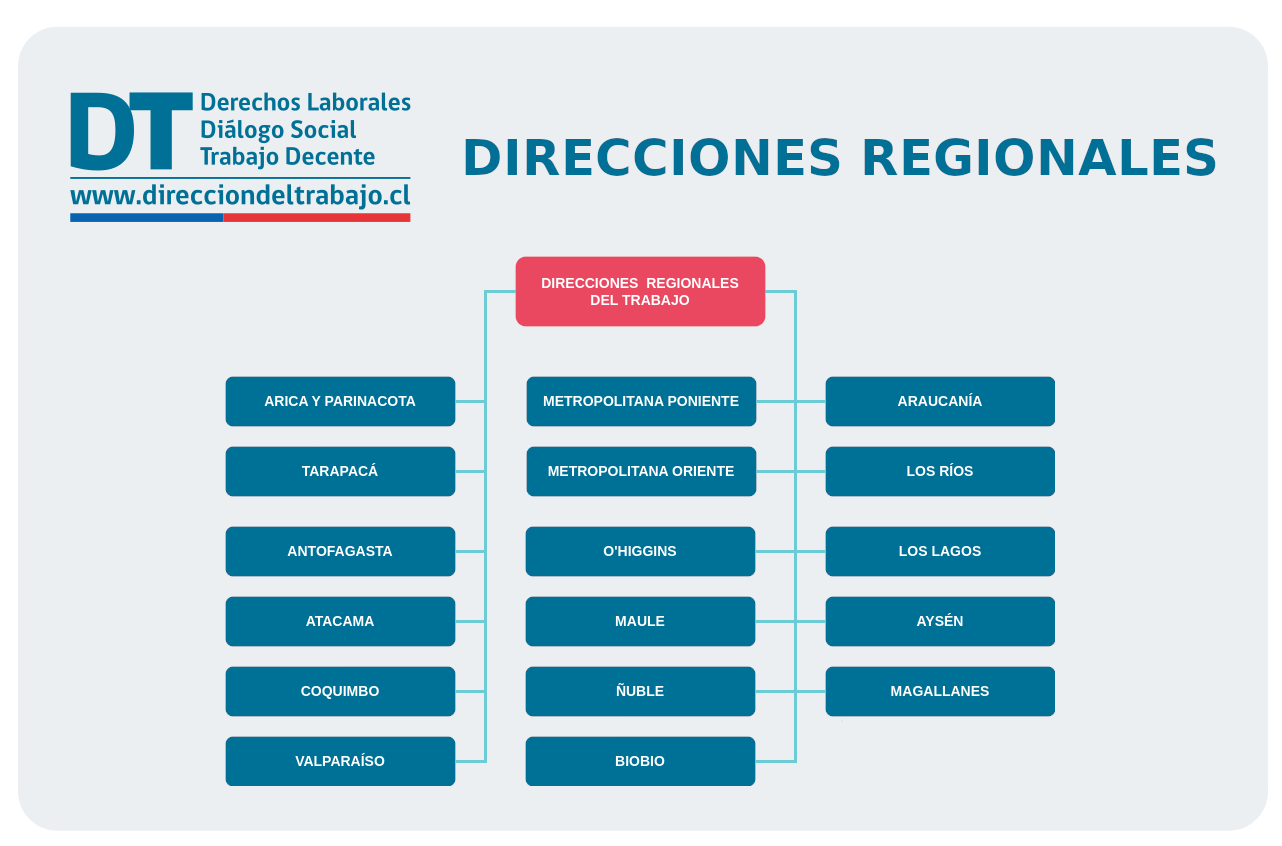1282x846 pixels.
Task: Open the www.direcciondeltrabajo.cl link
Action: tap(240, 195)
